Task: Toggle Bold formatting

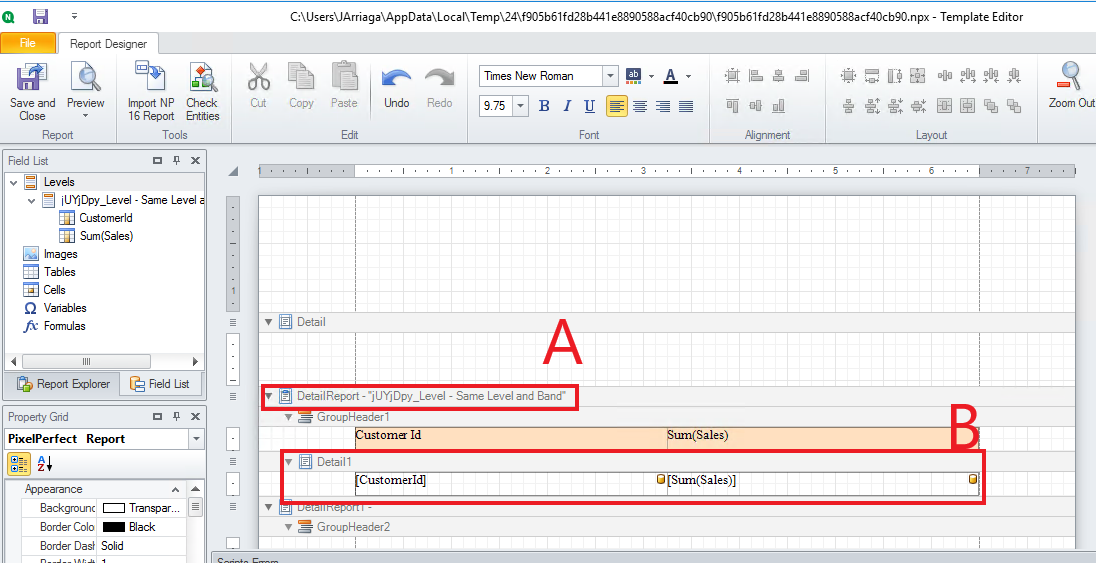Action: (545, 106)
